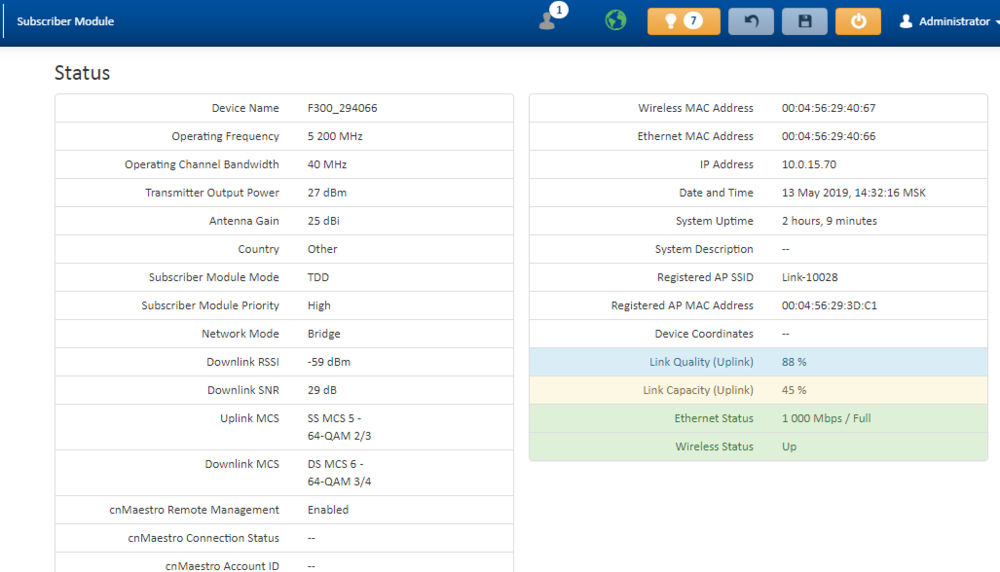
Task: Click the Subscriber Module title
Action: (x=65, y=21)
